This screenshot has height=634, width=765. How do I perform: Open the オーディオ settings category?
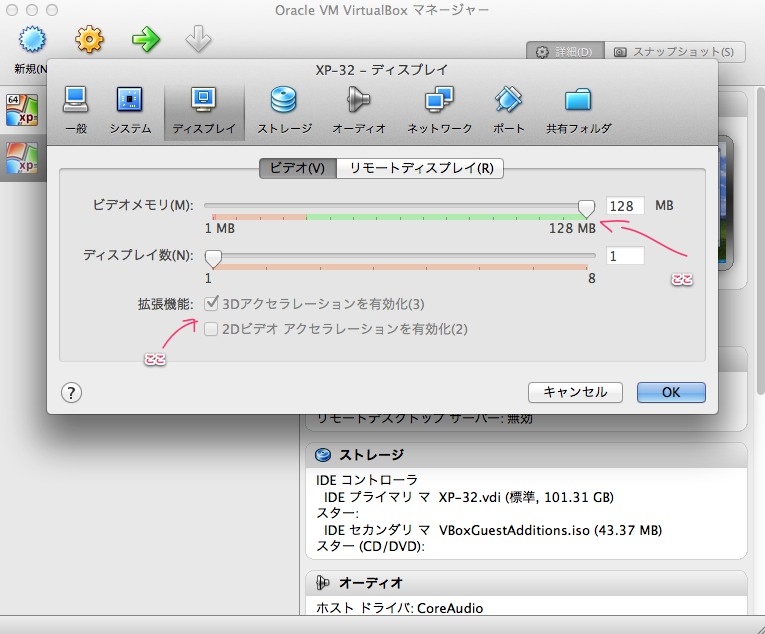coord(359,111)
